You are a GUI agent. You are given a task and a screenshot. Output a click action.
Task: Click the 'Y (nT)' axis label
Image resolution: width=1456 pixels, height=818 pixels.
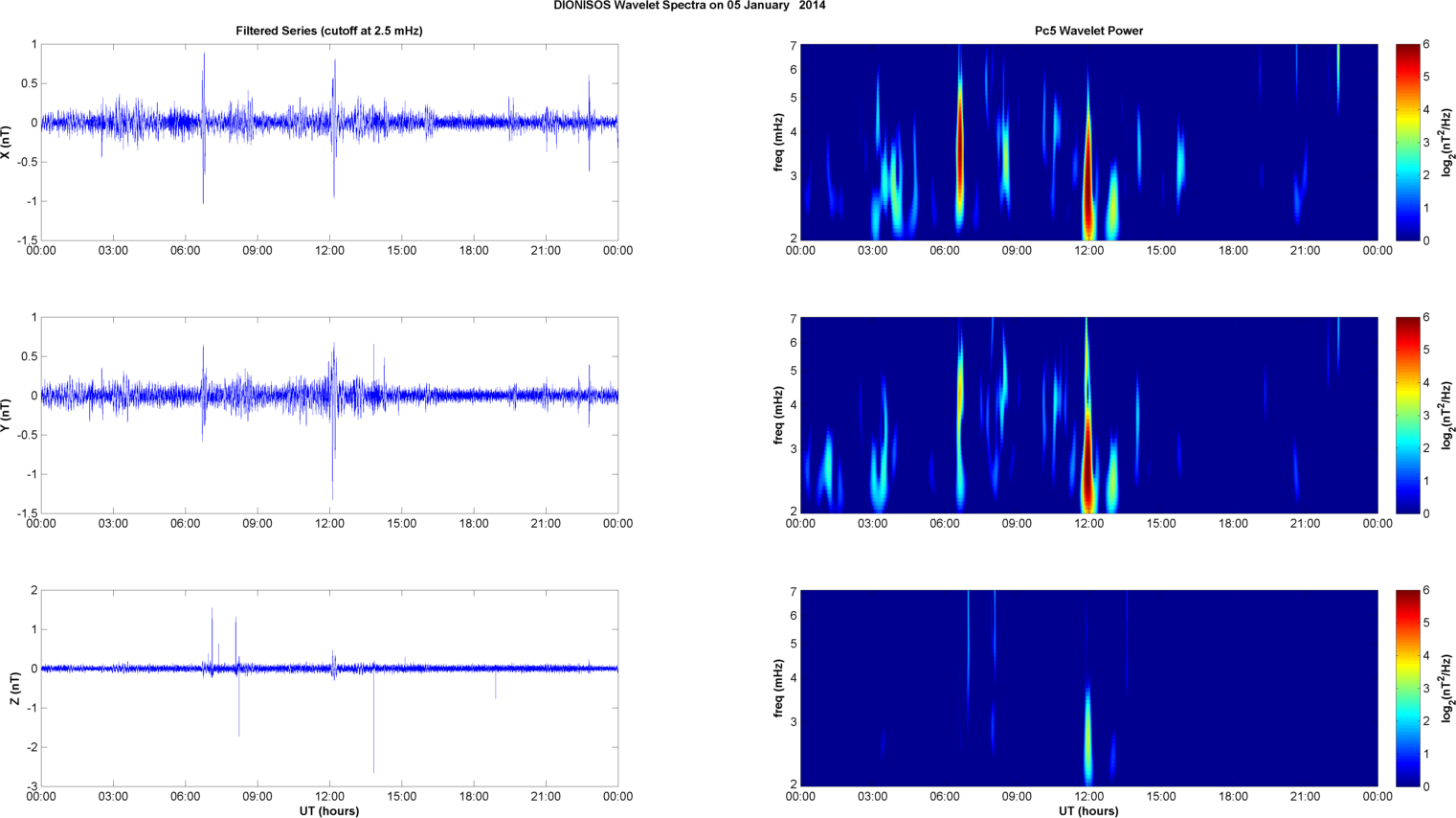(6, 415)
